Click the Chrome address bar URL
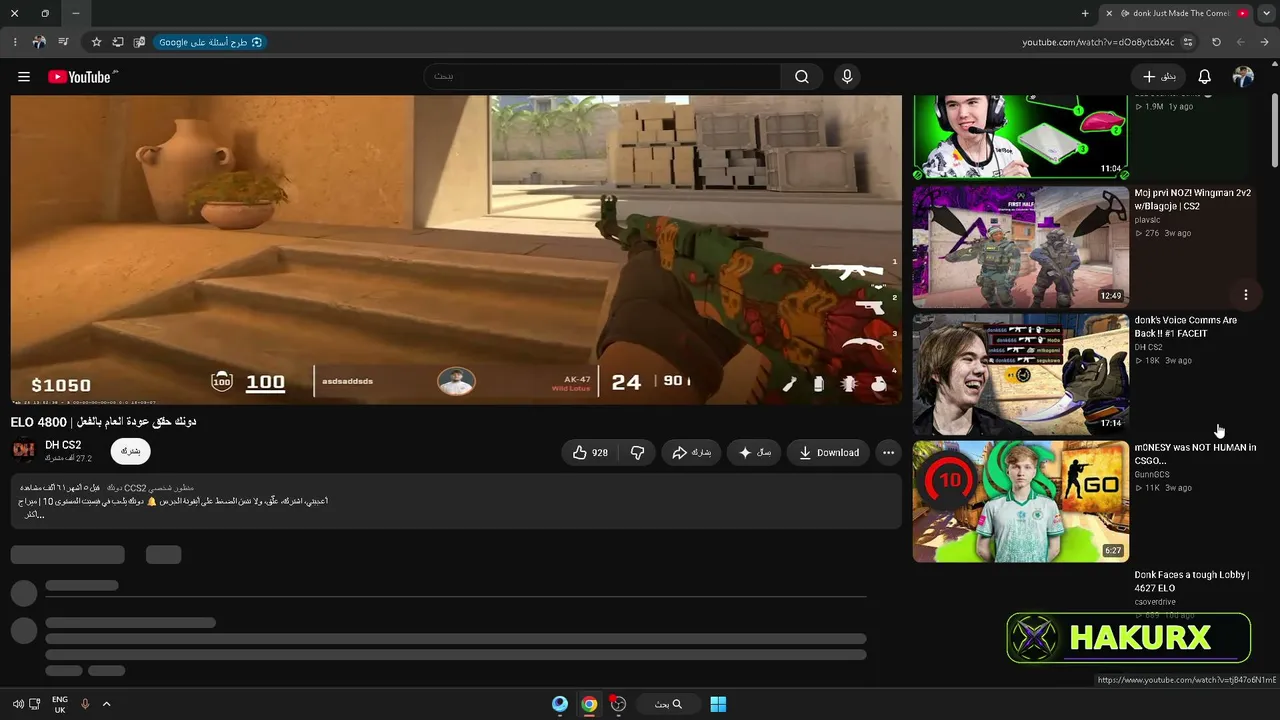 pyautogui.click(x=1098, y=42)
